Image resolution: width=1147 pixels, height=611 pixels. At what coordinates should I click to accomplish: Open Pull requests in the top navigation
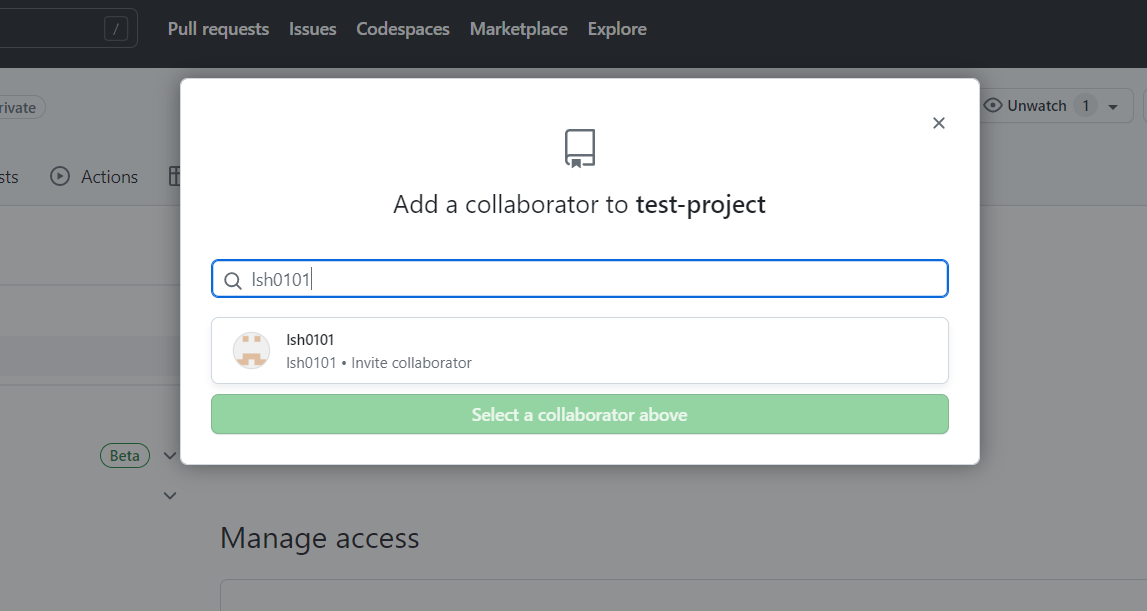click(x=218, y=29)
